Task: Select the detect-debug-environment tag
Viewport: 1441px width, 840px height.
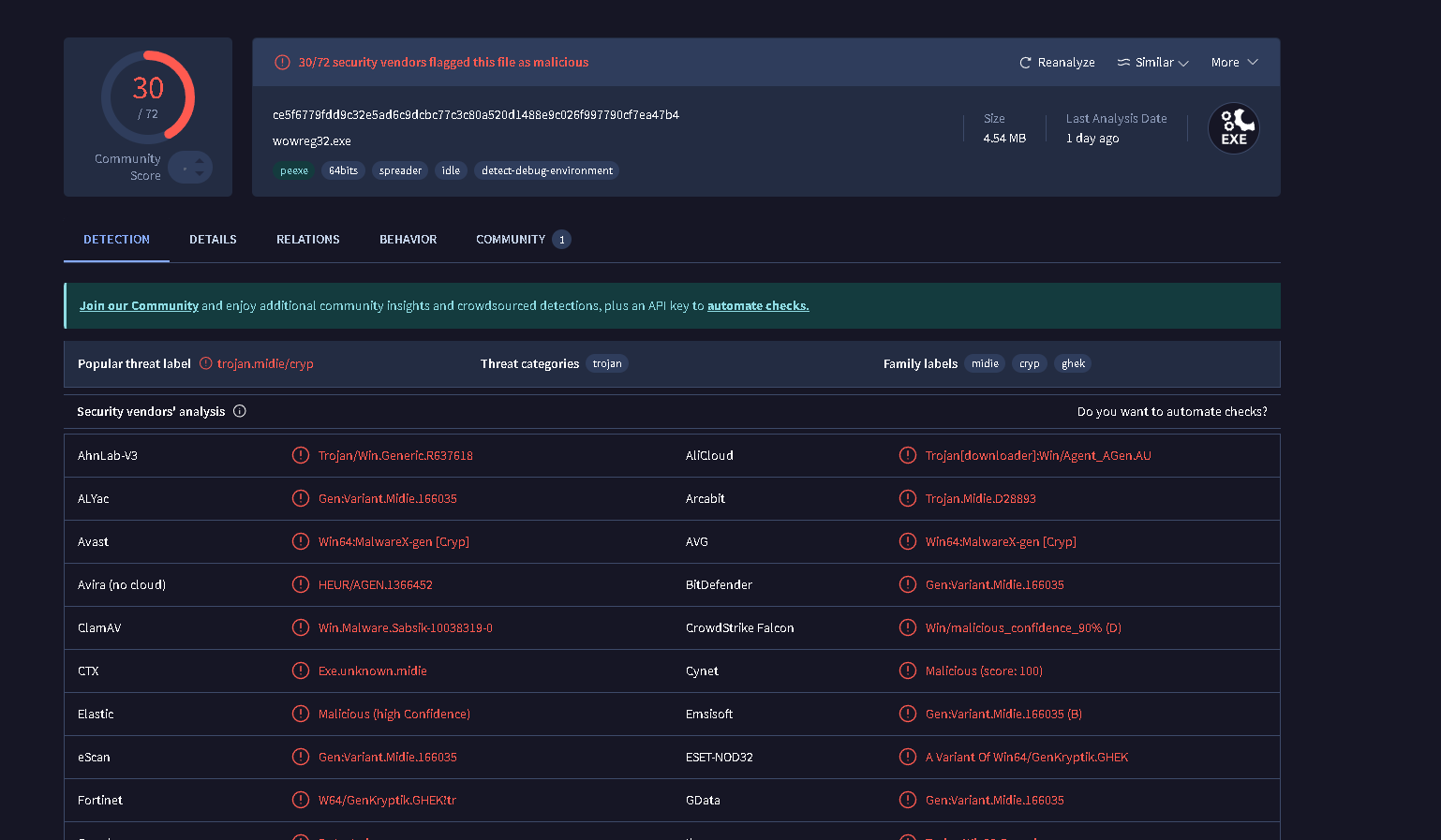Action: click(547, 170)
